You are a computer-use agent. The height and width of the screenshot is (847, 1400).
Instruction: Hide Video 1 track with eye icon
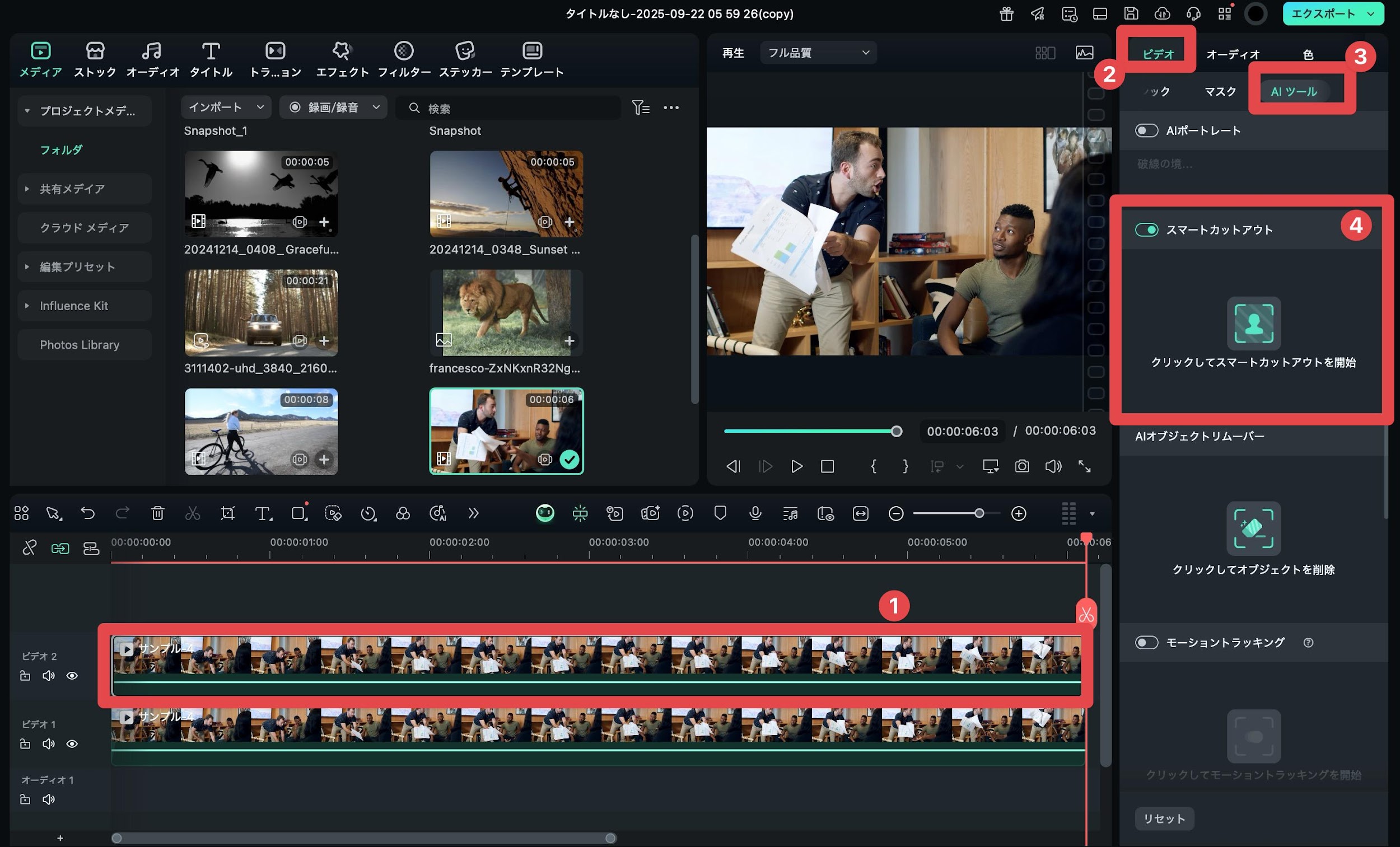click(72, 744)
